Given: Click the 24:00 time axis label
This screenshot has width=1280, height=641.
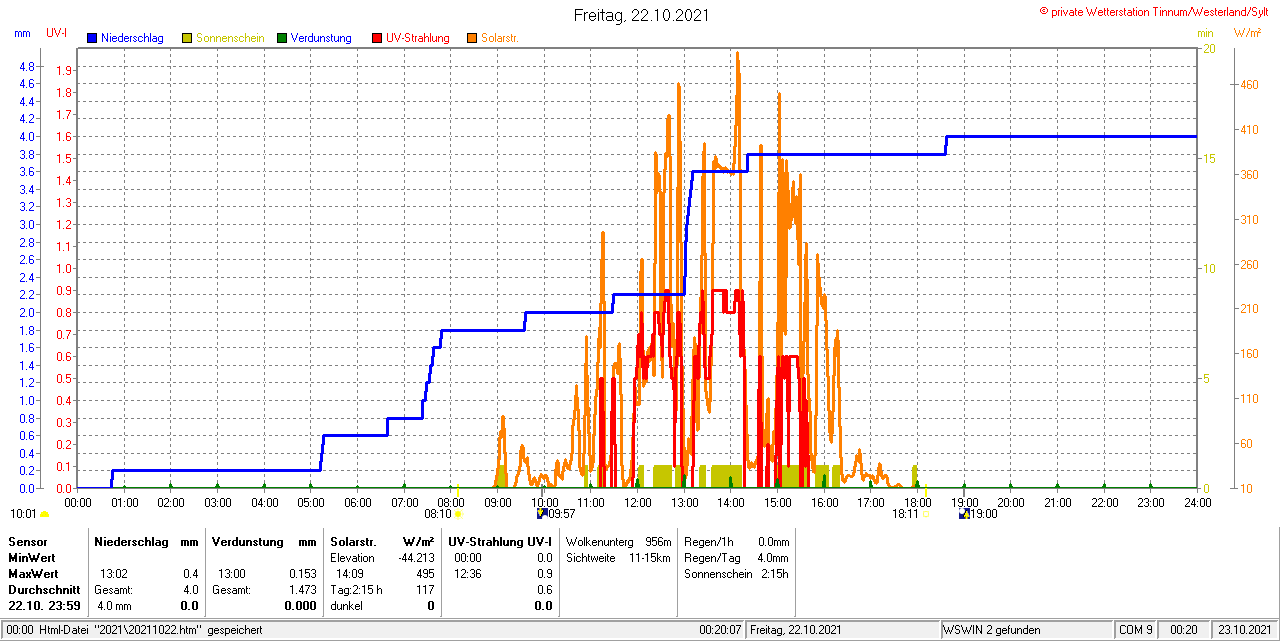Looking at the screenshot, I should coord(1197,502).
